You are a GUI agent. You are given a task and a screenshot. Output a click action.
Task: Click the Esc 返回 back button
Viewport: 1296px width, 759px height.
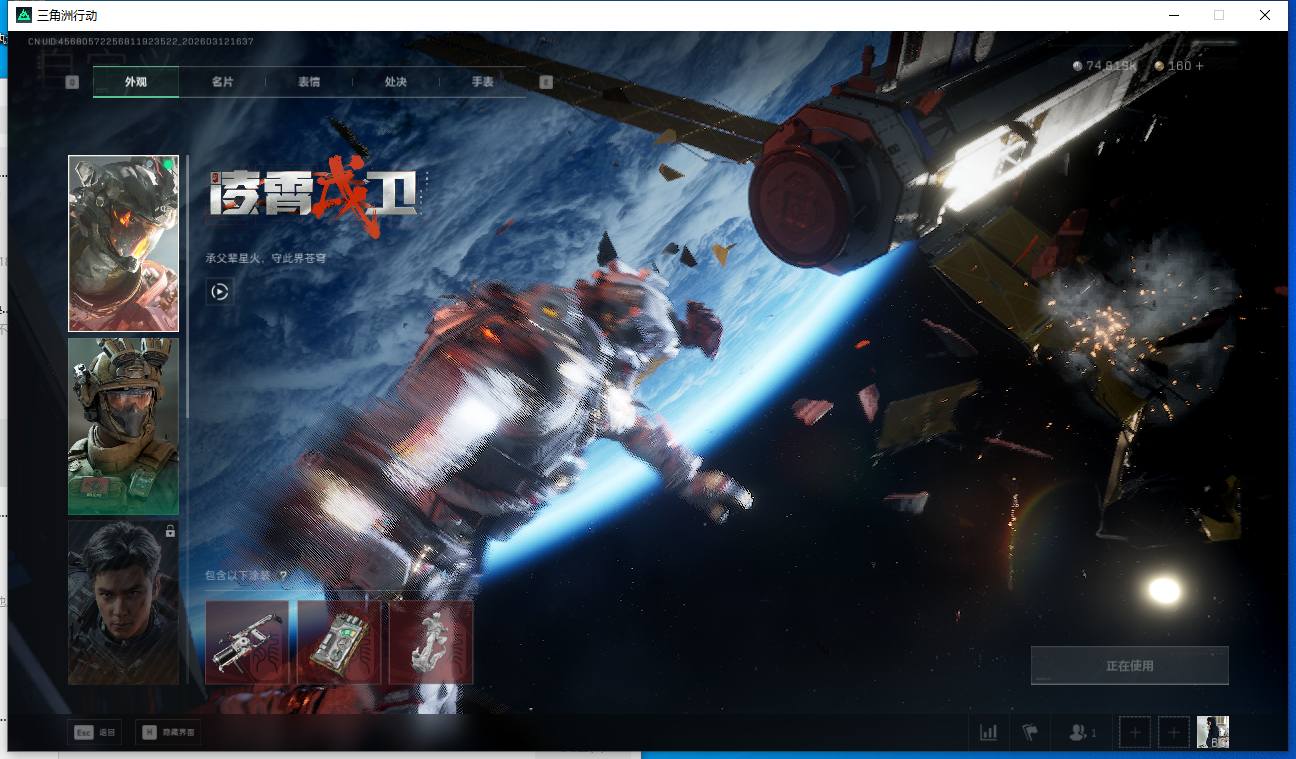[94, 732]
